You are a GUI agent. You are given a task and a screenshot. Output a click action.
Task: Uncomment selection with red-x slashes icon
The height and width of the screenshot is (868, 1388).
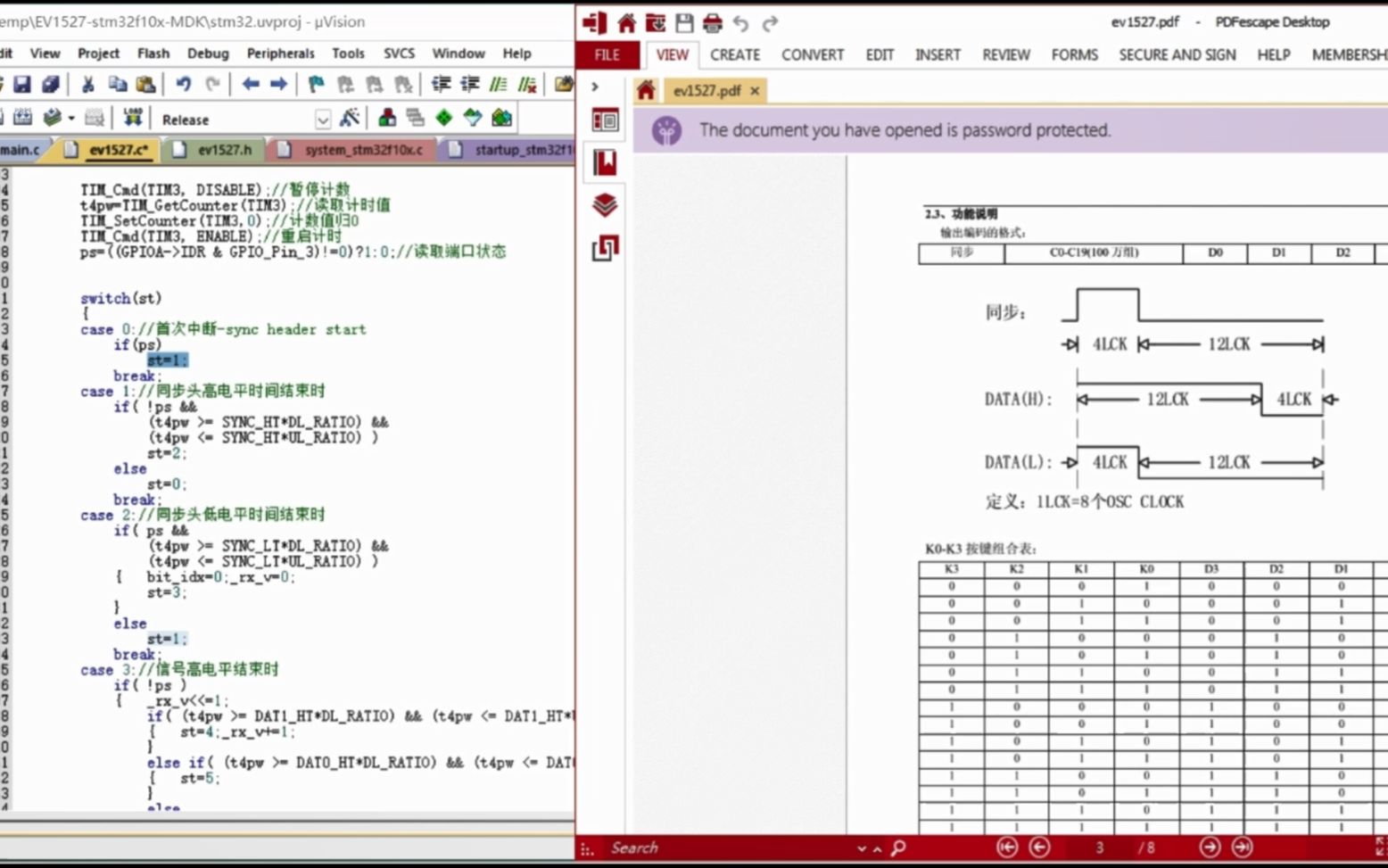point(528,84)
